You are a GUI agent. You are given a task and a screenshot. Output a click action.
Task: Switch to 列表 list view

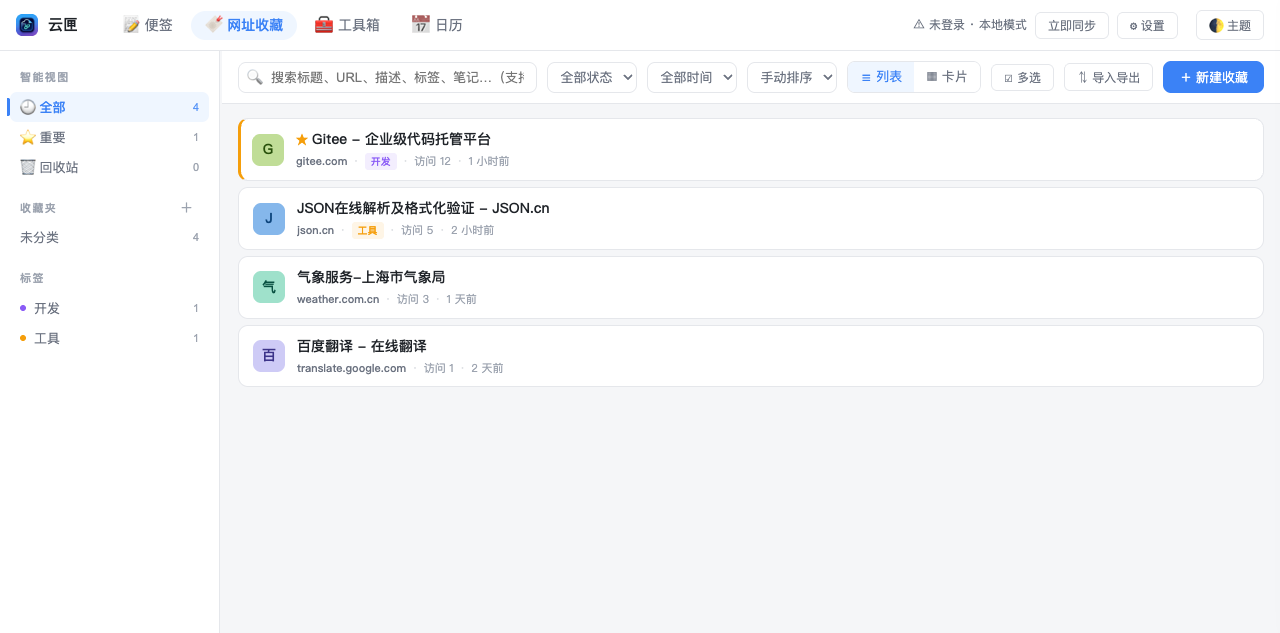[881, 77]
